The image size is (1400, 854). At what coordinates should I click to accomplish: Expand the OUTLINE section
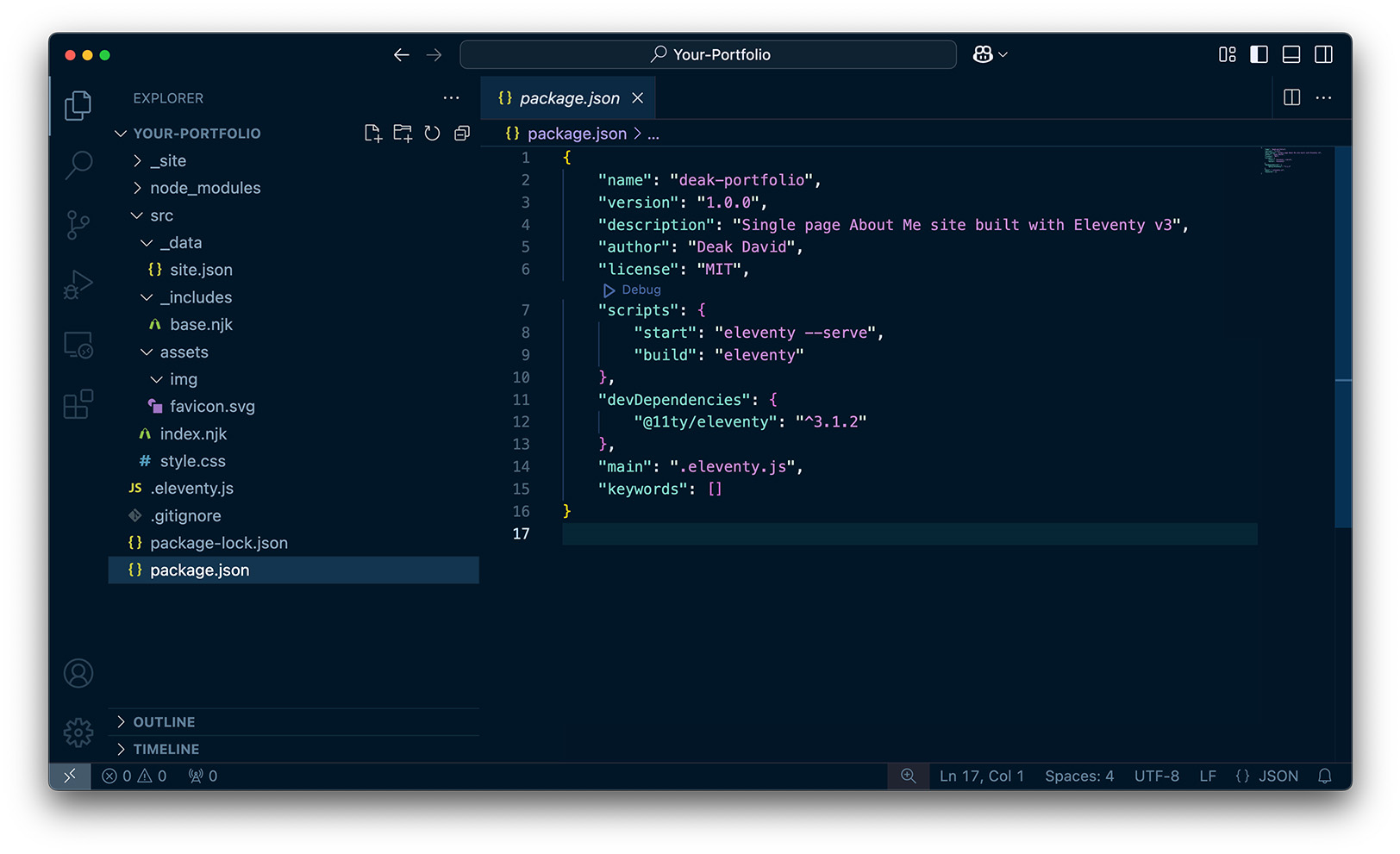294,722
